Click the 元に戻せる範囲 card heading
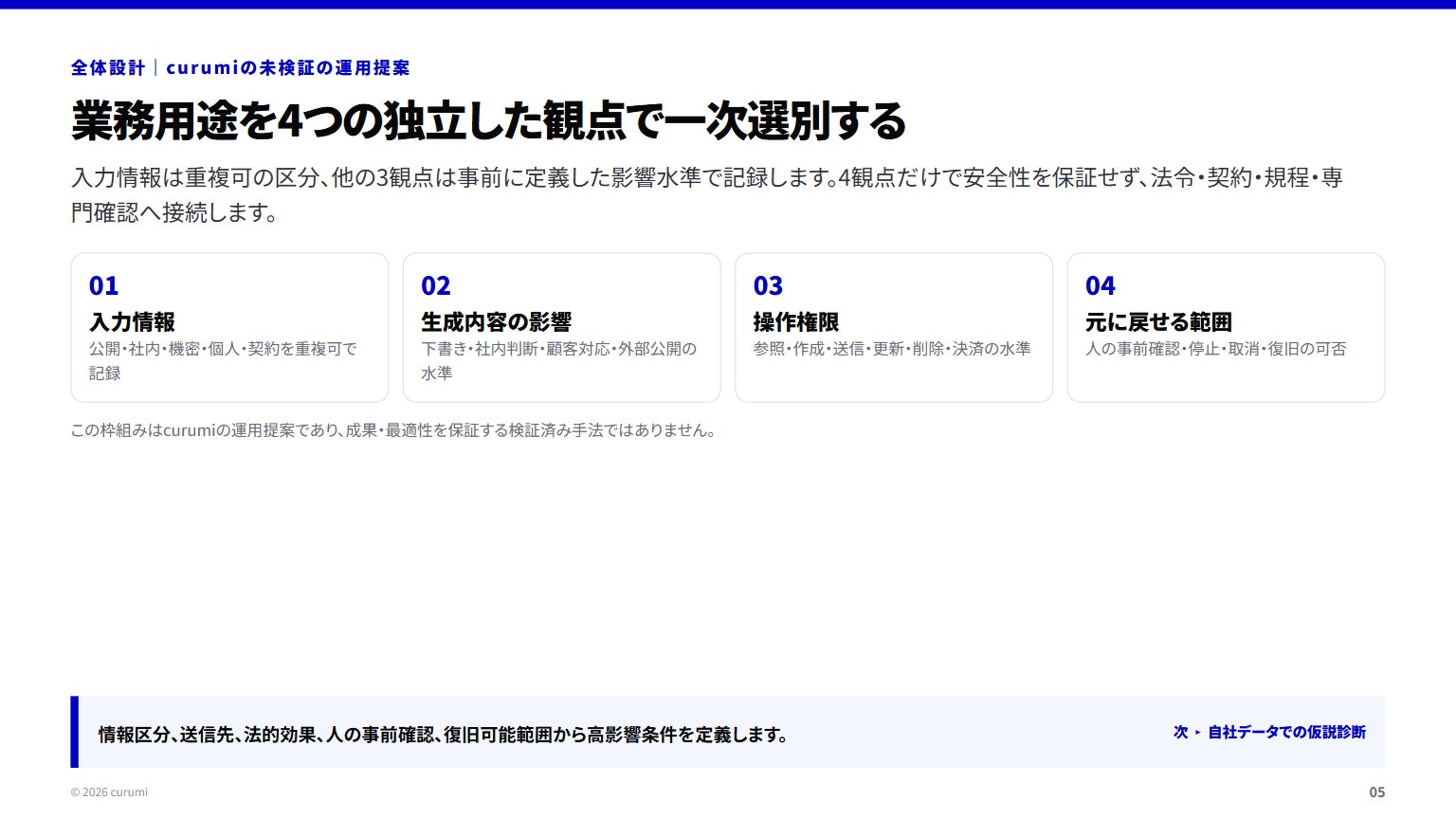Screen dimensions: 1456x819 (1158, 322)
